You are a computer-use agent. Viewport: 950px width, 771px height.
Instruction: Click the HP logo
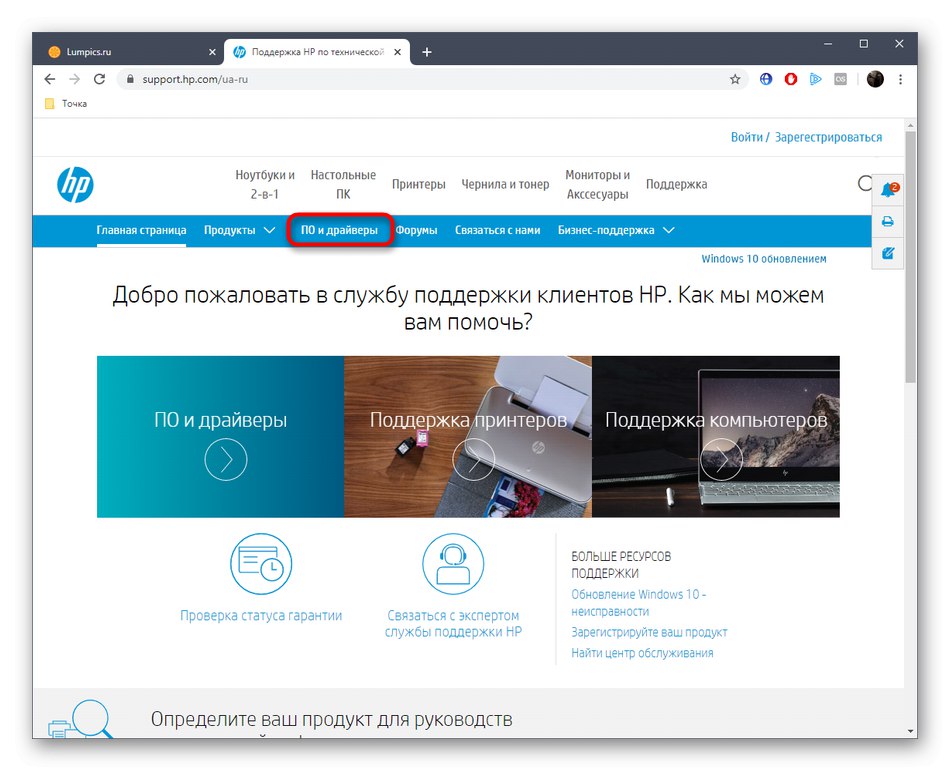point(75,185)
